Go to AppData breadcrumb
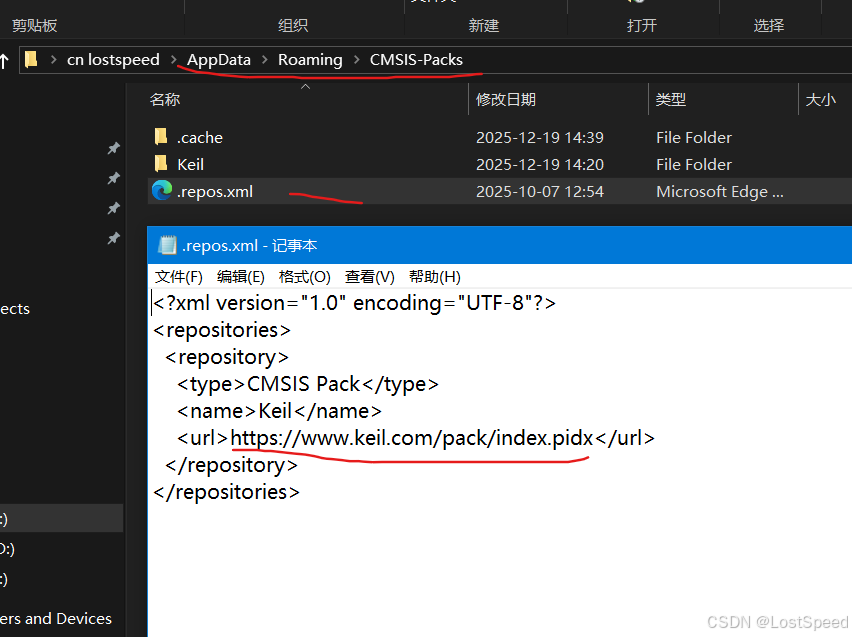The width and height of the screenshot is (852, 637). pyautogui.click(x=219, y=60)
